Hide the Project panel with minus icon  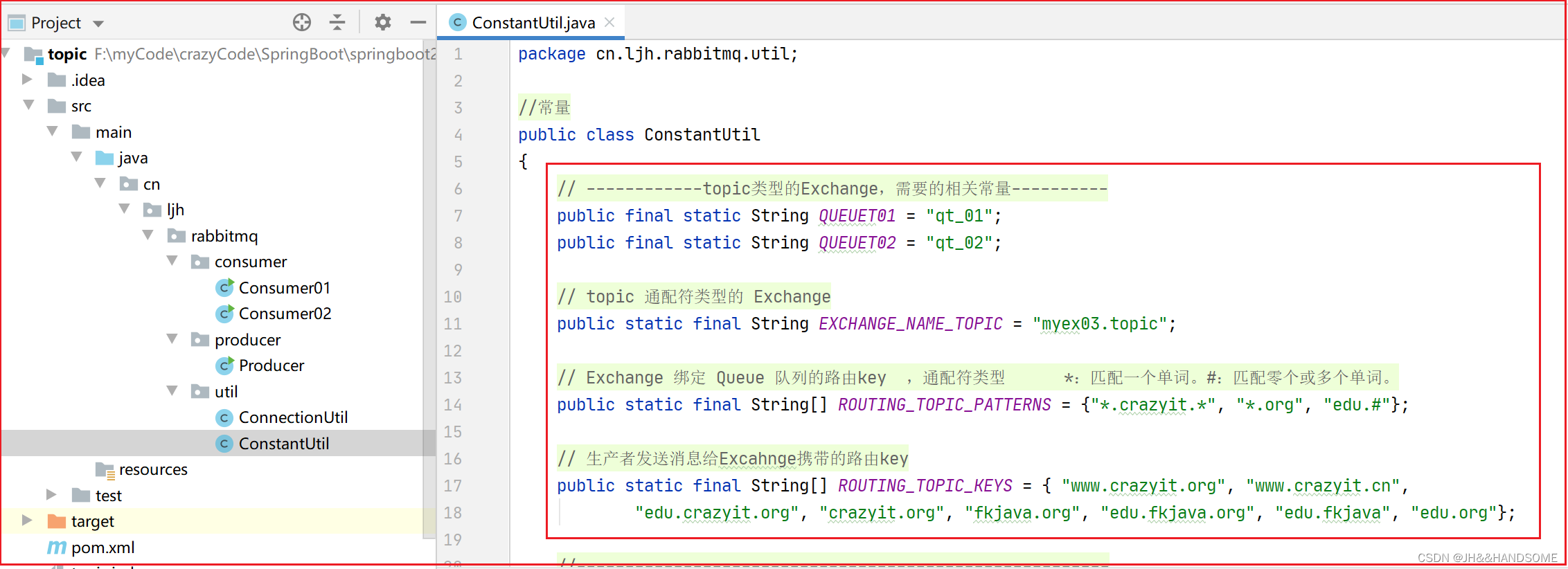(x=418, y=22)
